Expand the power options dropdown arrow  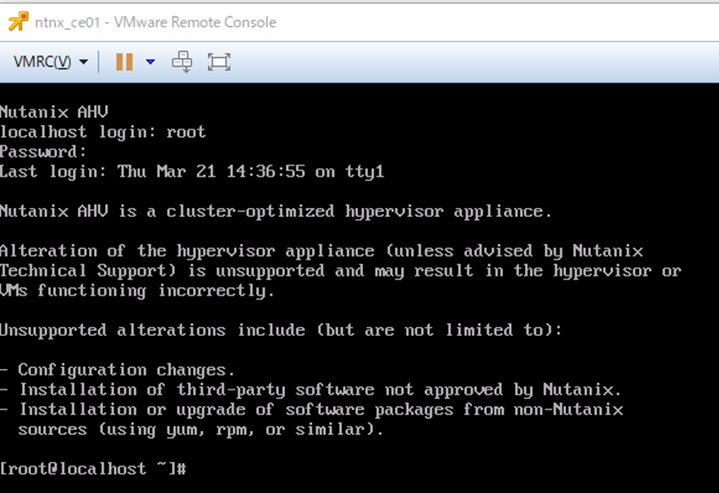[x=150, y=61]
